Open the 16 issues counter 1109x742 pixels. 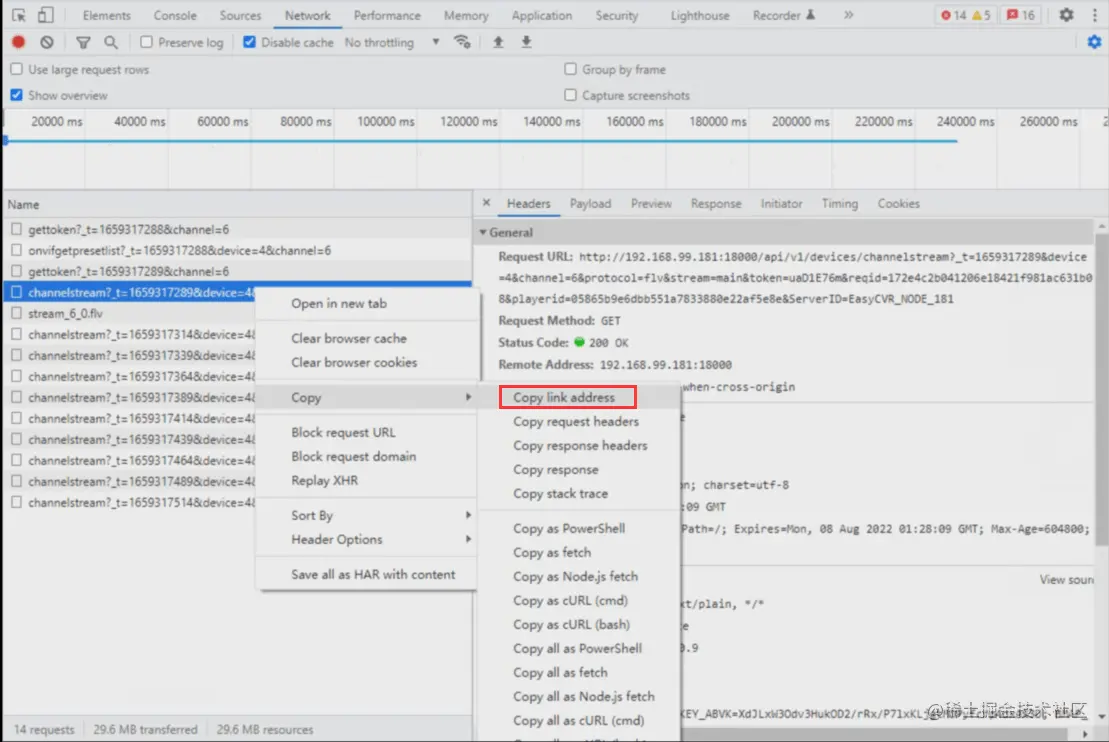pyautogui.click(x=1021, y=15)
